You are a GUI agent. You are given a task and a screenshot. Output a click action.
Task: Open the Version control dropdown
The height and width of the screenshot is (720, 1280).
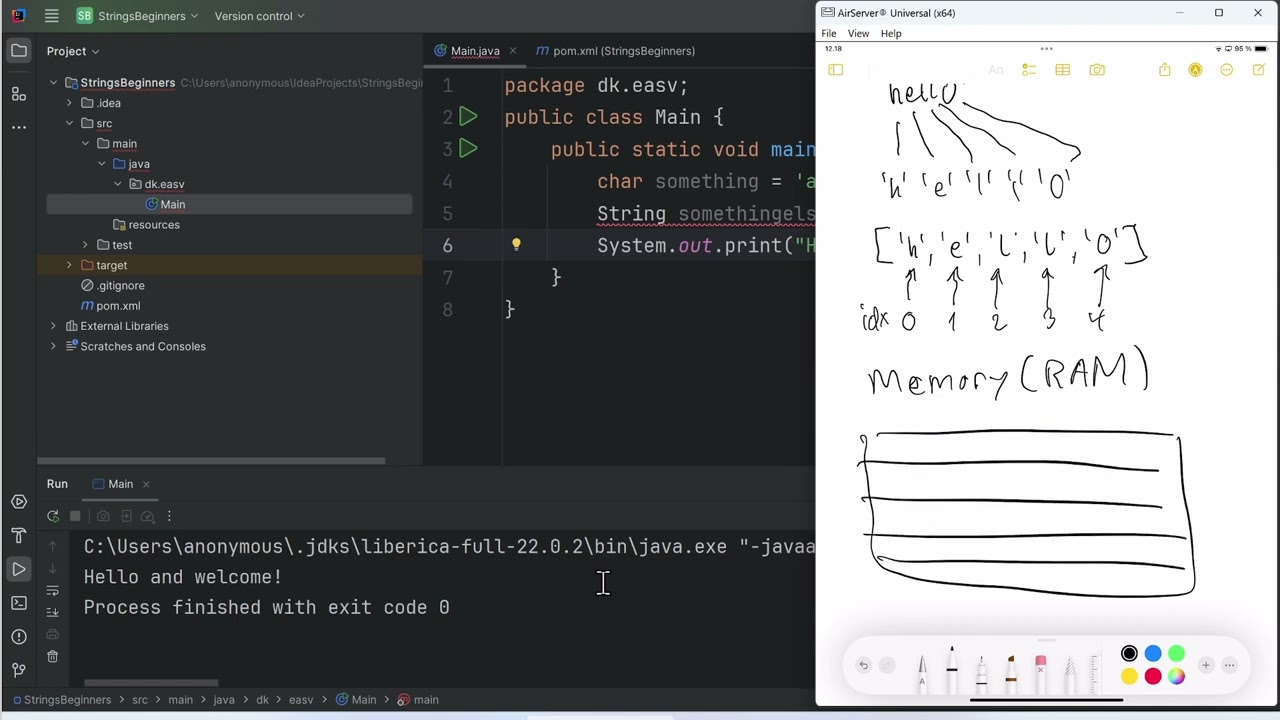259,16
